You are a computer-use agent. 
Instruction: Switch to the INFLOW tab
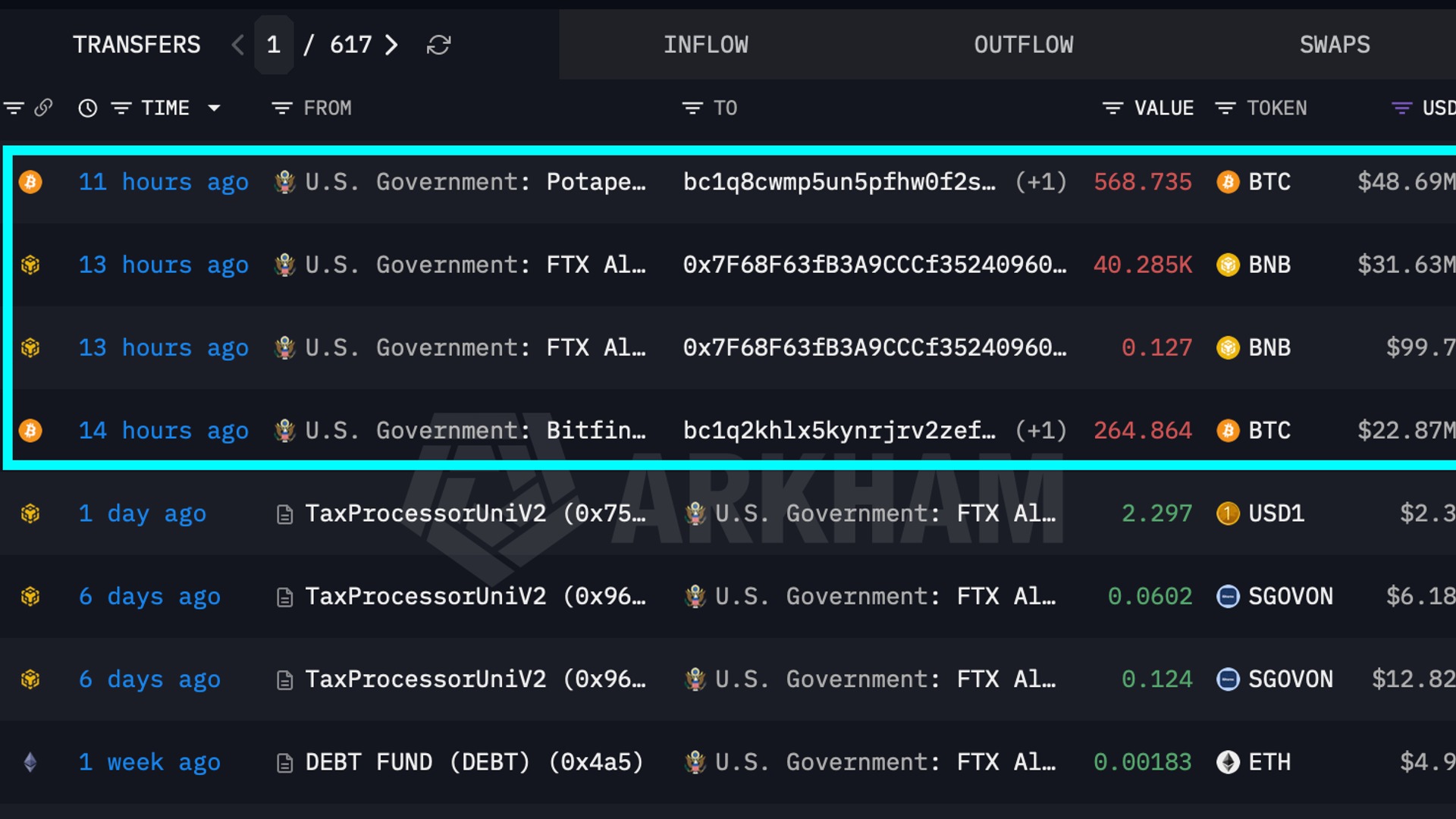pos(706,45)
